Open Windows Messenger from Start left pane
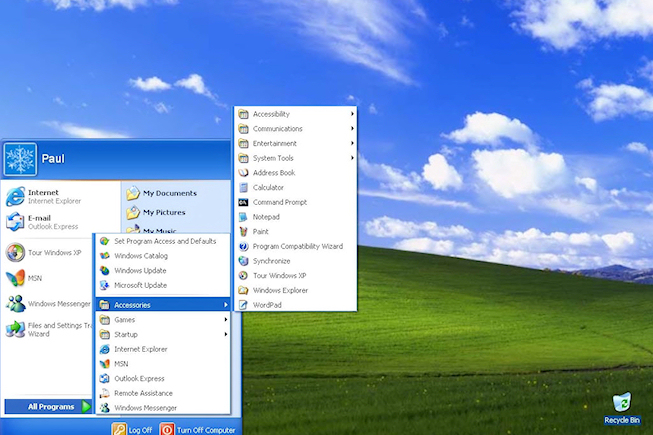 pos(48,304)
